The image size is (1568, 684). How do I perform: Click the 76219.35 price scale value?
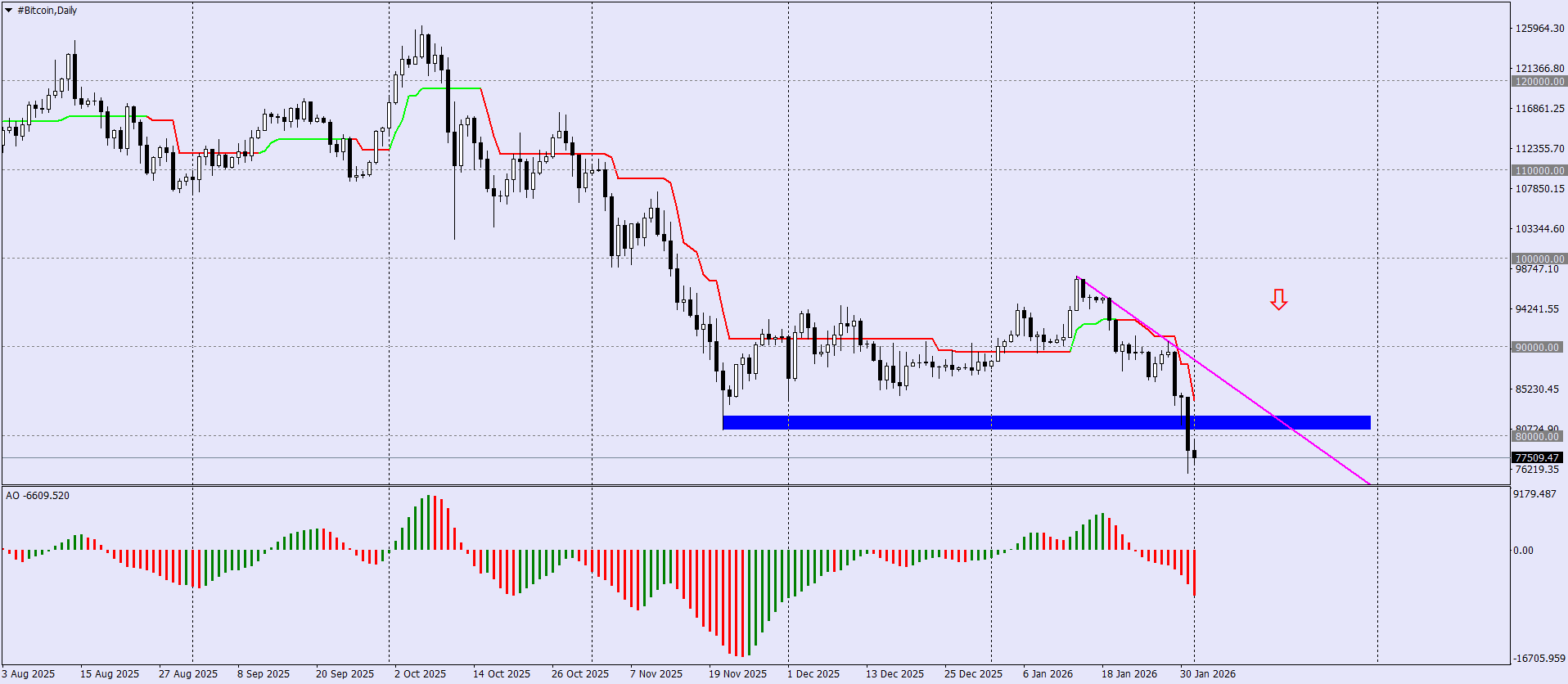1537,469
